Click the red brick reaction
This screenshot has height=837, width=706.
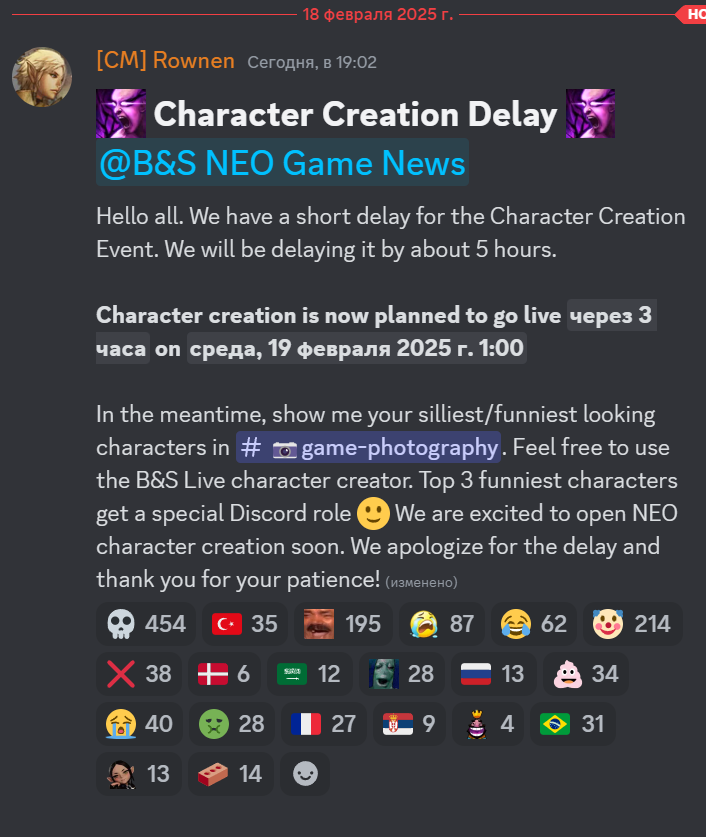pos(231,774)
